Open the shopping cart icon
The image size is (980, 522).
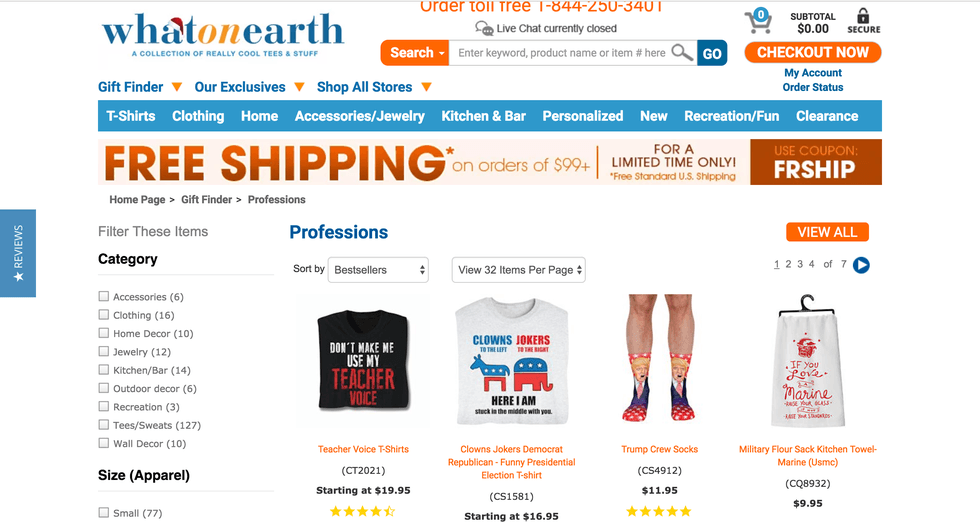point(758,21)
